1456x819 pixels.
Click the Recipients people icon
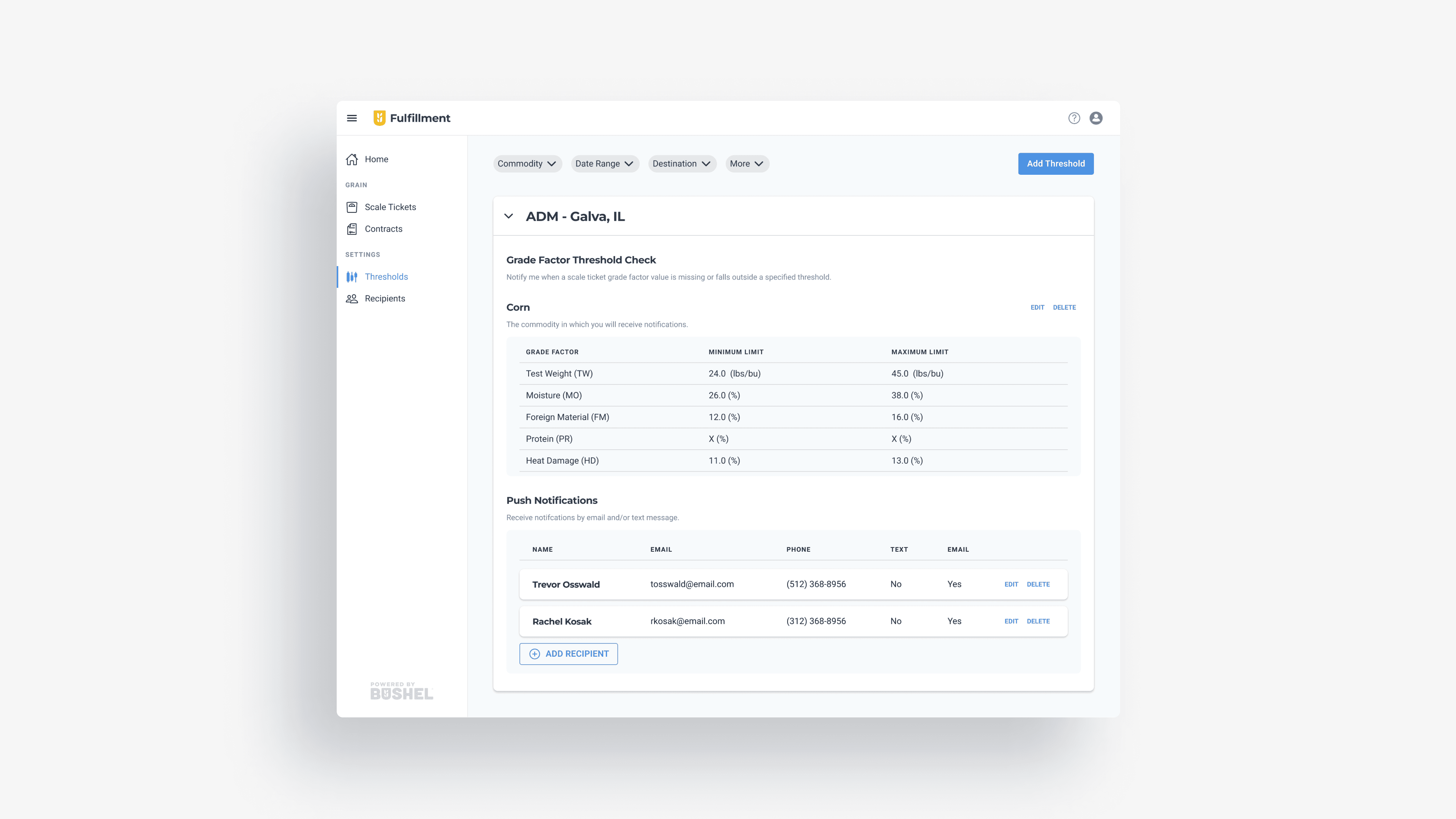click(352, 298)
